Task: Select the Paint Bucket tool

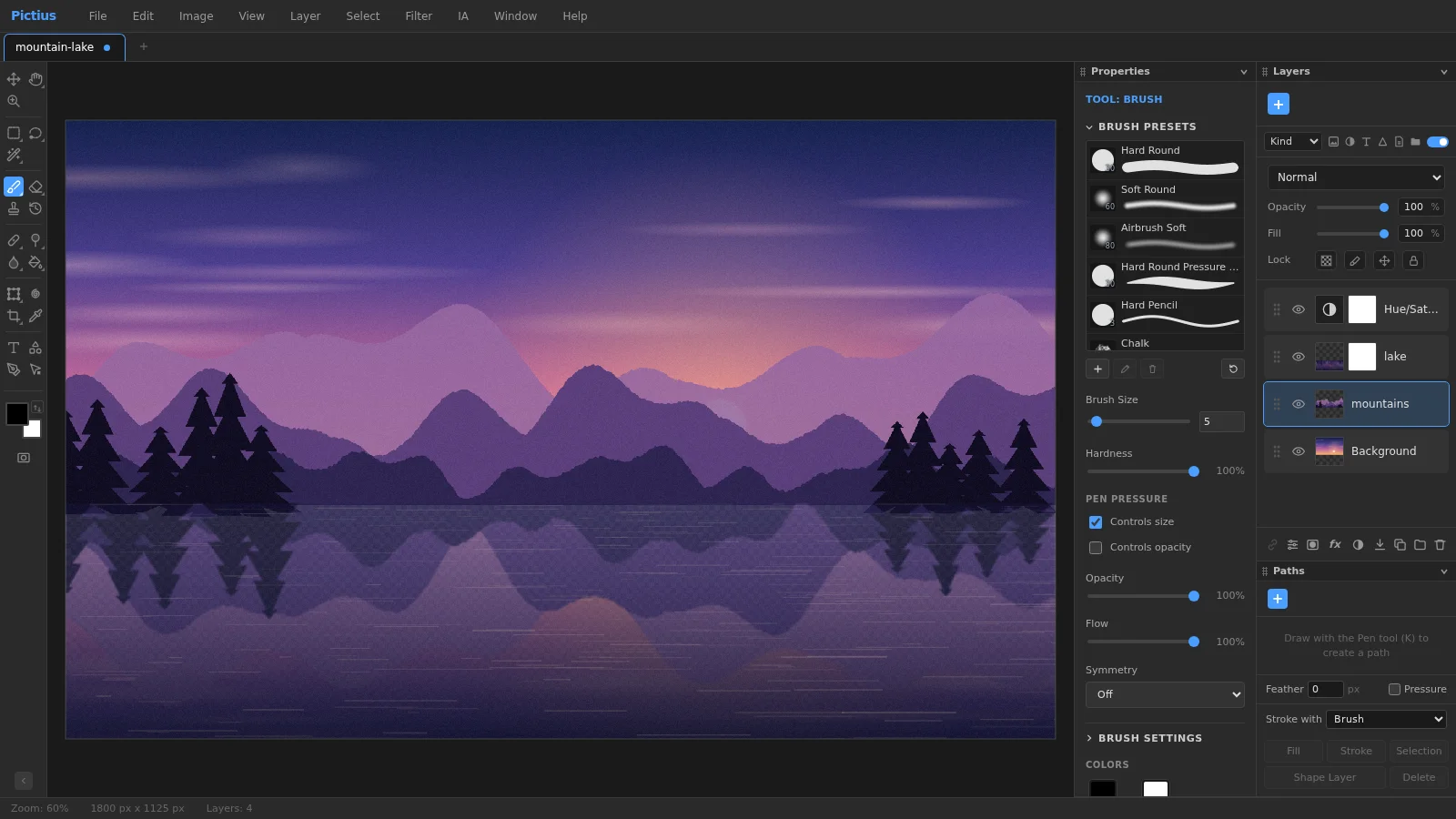Action: [x=35, y=262]
